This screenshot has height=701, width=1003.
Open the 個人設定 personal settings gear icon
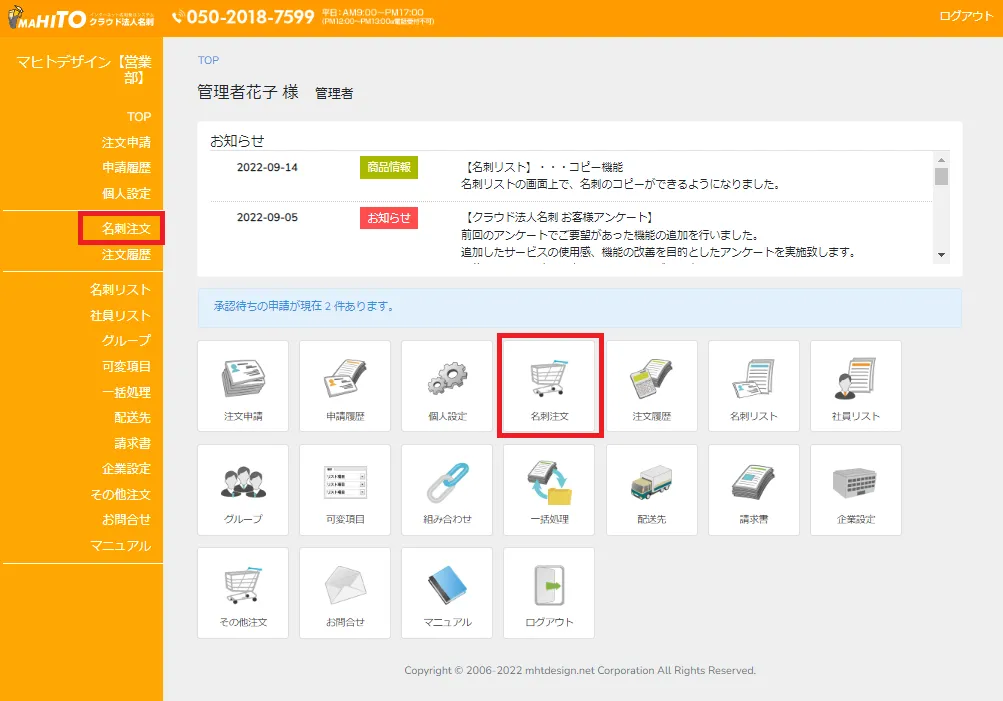click(446, 386)
